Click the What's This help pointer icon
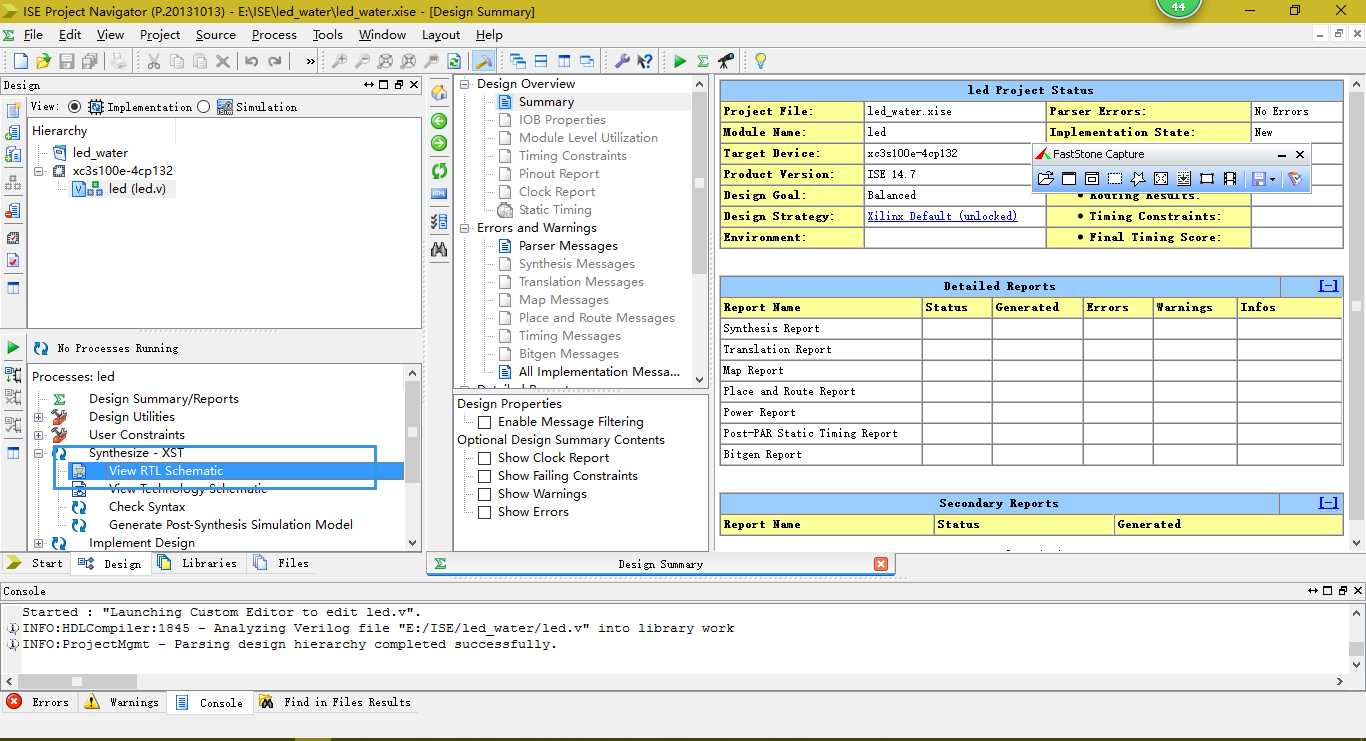This screenshot has height=741, width=1366. (x=645, y=62)
